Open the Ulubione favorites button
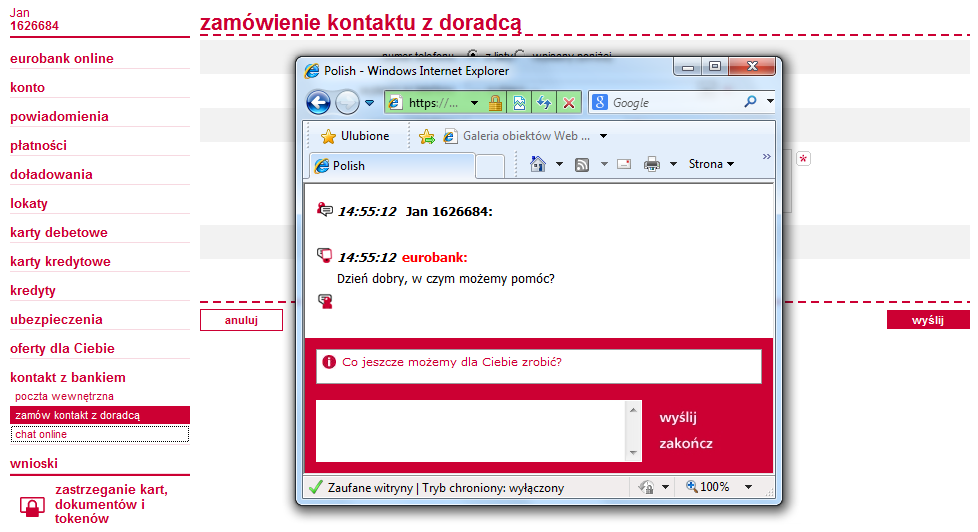The height and width of the screenshot is (532, 978). point(355,136)
